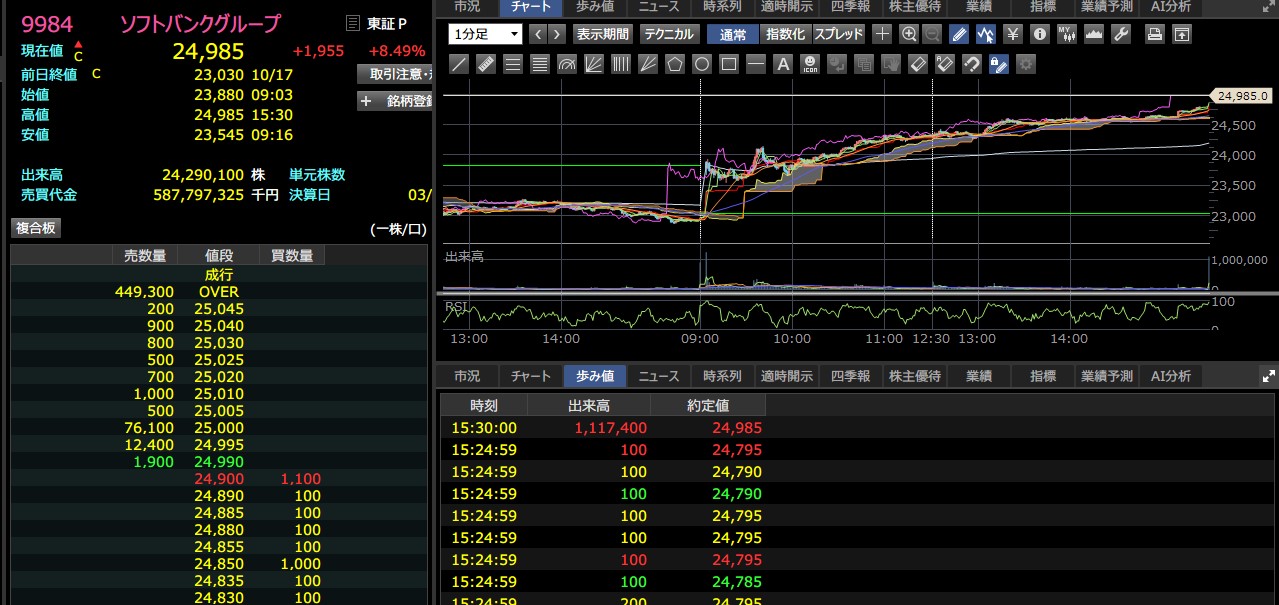Image resolution: width=1279 pixels, height=605 pixels.
Task: Zoom in on the chart
Action: point(909,34)
